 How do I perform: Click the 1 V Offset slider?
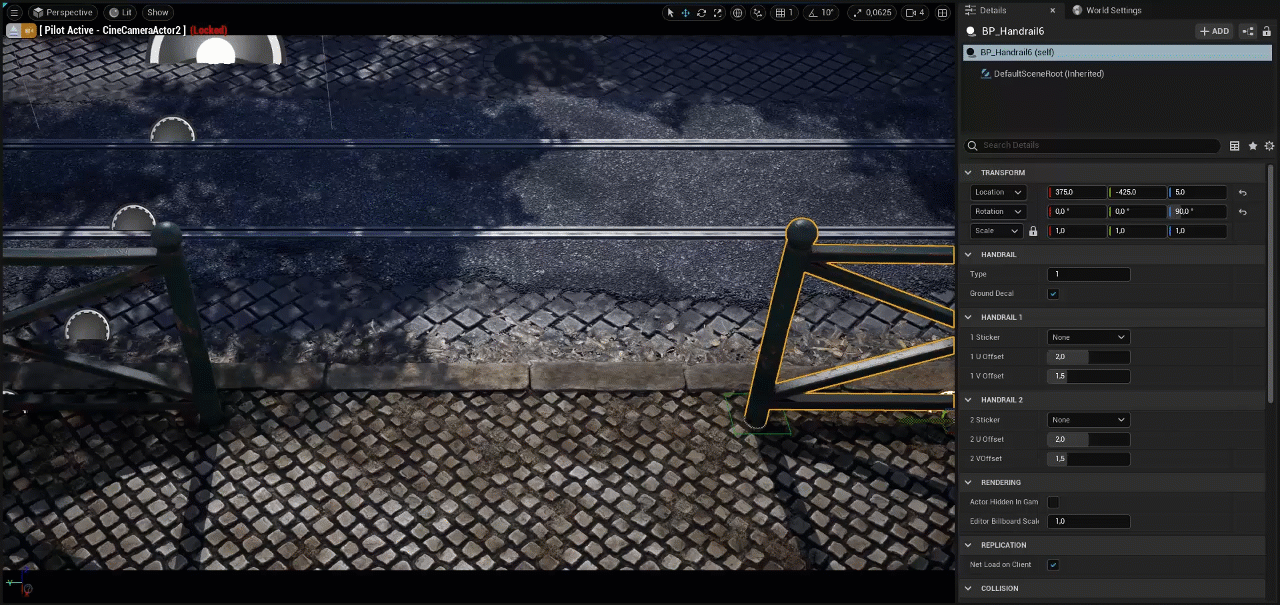coord(1089,376)
